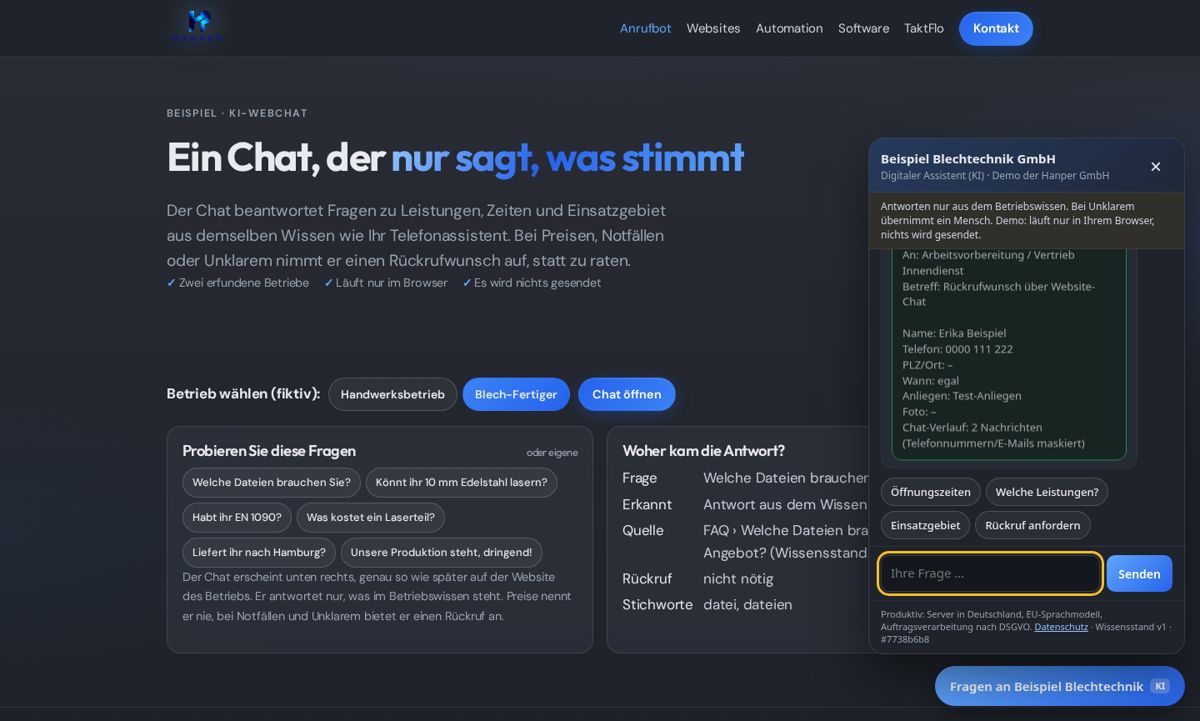Screen dimensions: 1200x721
Task: Click the 'Welche Leistungen?' quick reply chip
Action: pos(1047,492)
